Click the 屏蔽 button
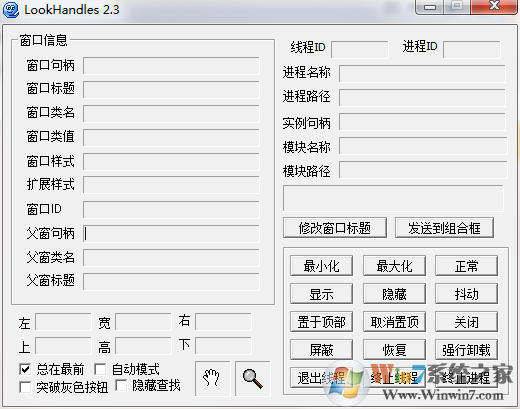Screen dimensions: 520x409 [321, 350]
